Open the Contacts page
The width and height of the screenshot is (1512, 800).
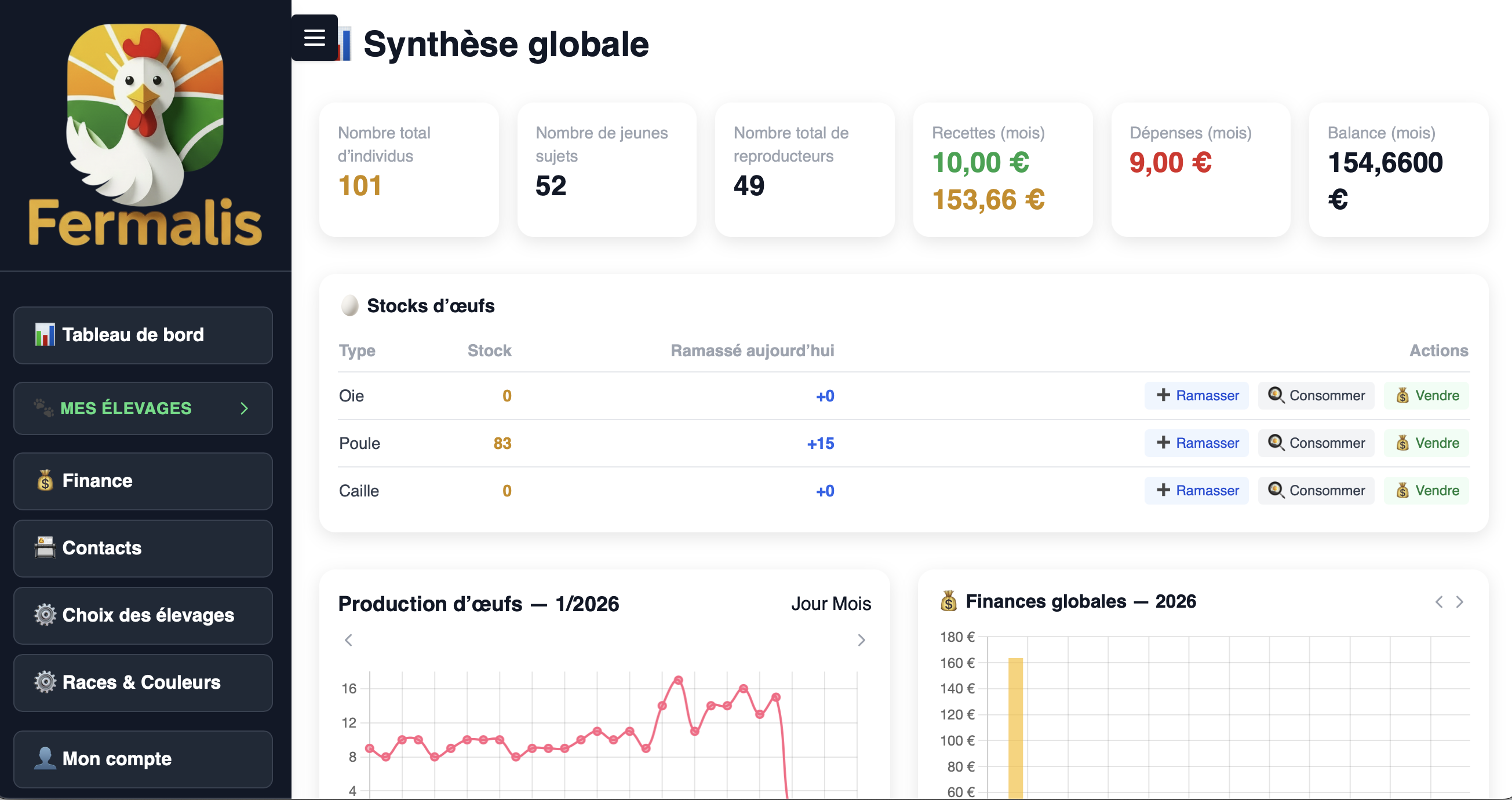click(x=101, y=548)
